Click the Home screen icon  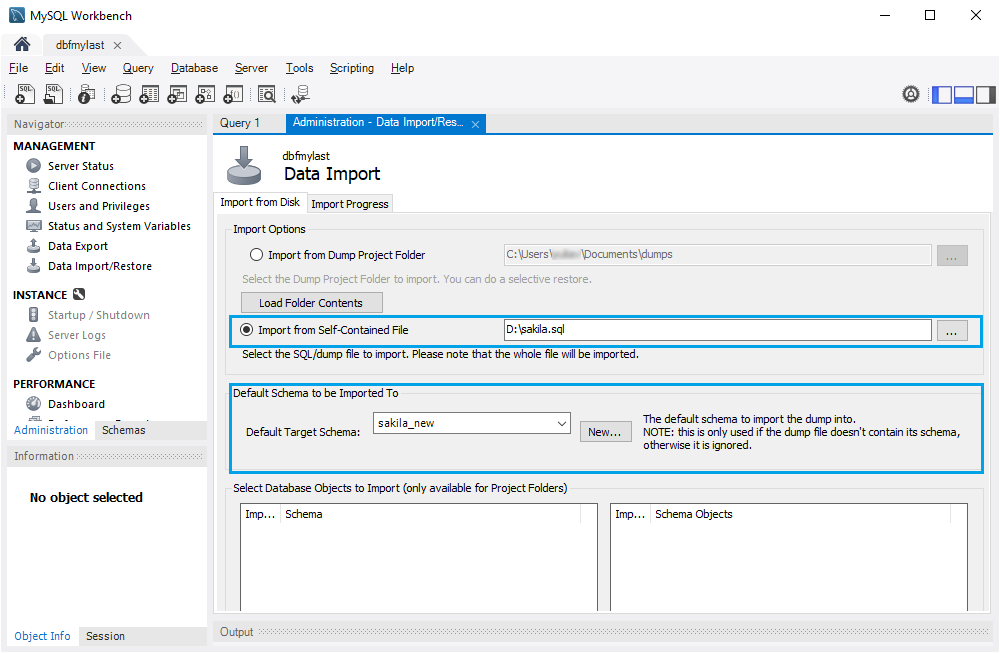click(20, 44)
